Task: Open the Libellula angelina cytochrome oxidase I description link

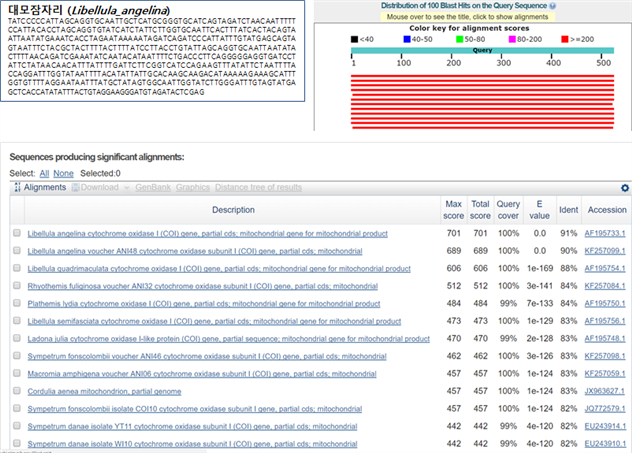Action: (208, 234)
